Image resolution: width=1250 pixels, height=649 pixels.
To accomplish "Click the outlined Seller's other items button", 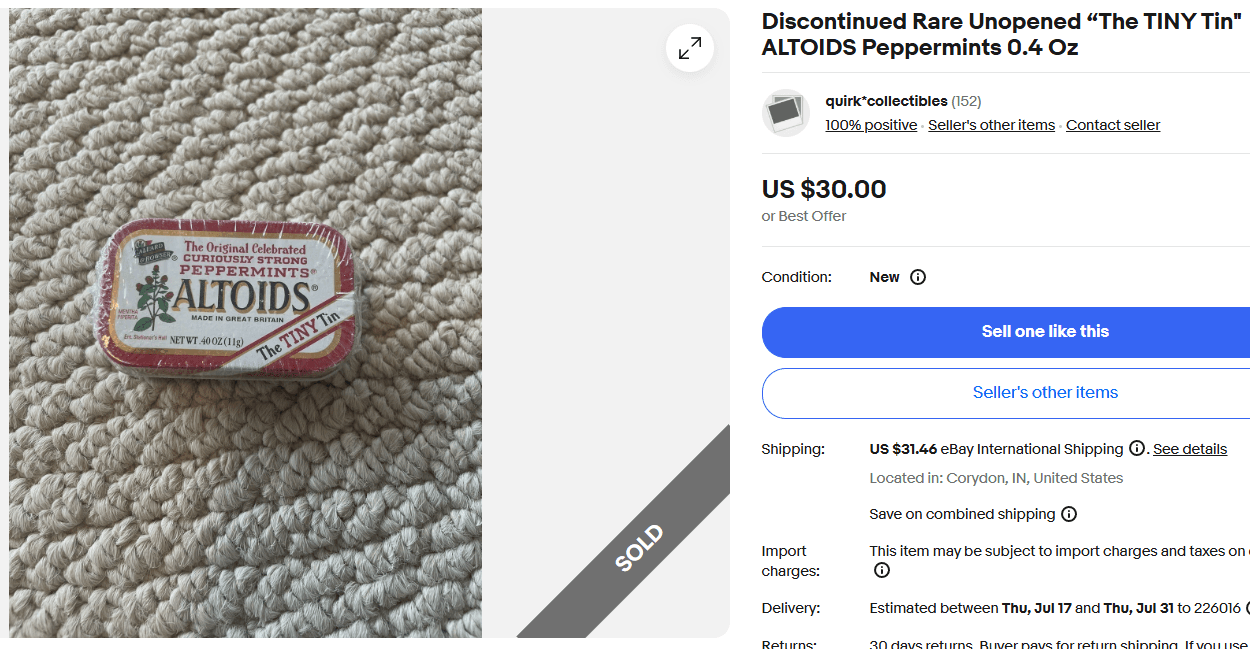I will (1044, 392).
